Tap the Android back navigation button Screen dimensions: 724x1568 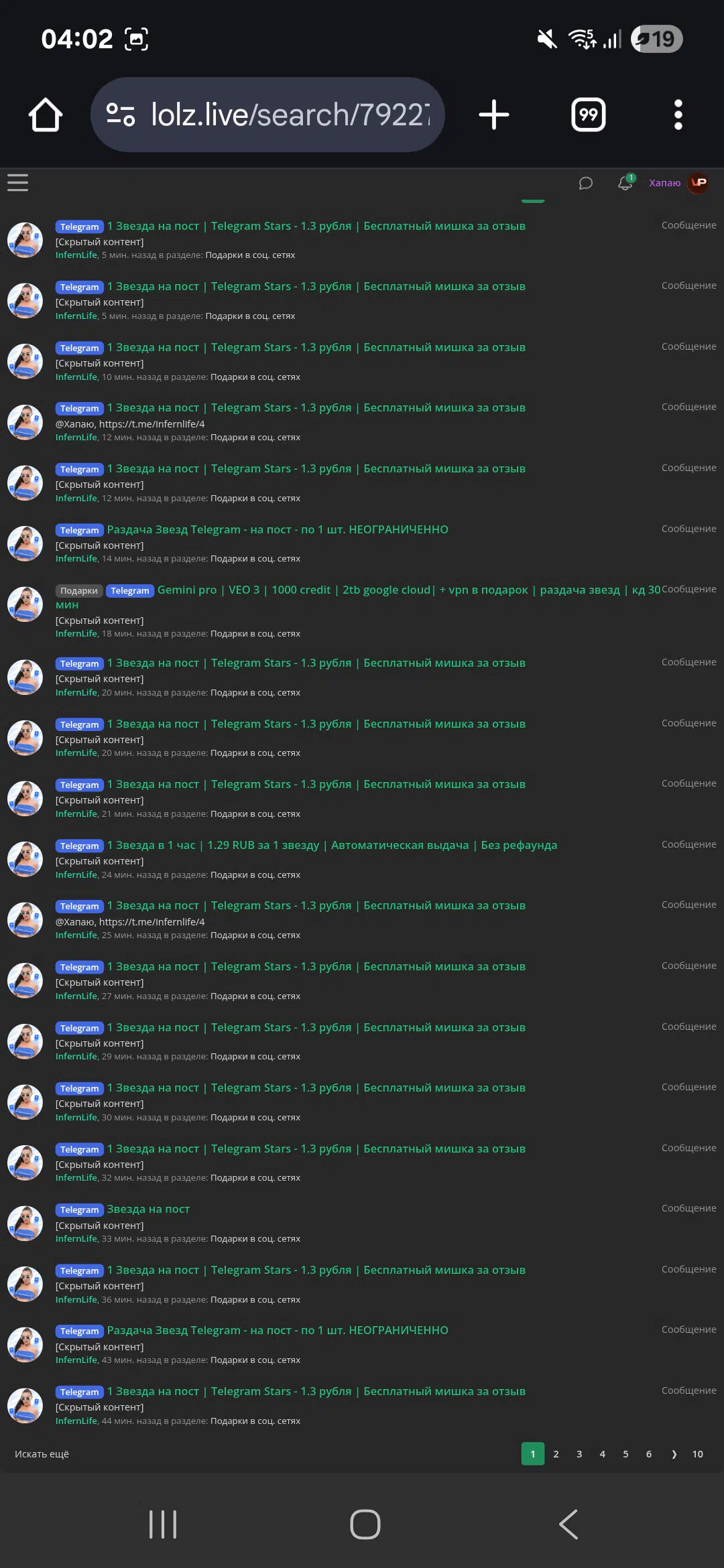click(x=568, y=1524)
